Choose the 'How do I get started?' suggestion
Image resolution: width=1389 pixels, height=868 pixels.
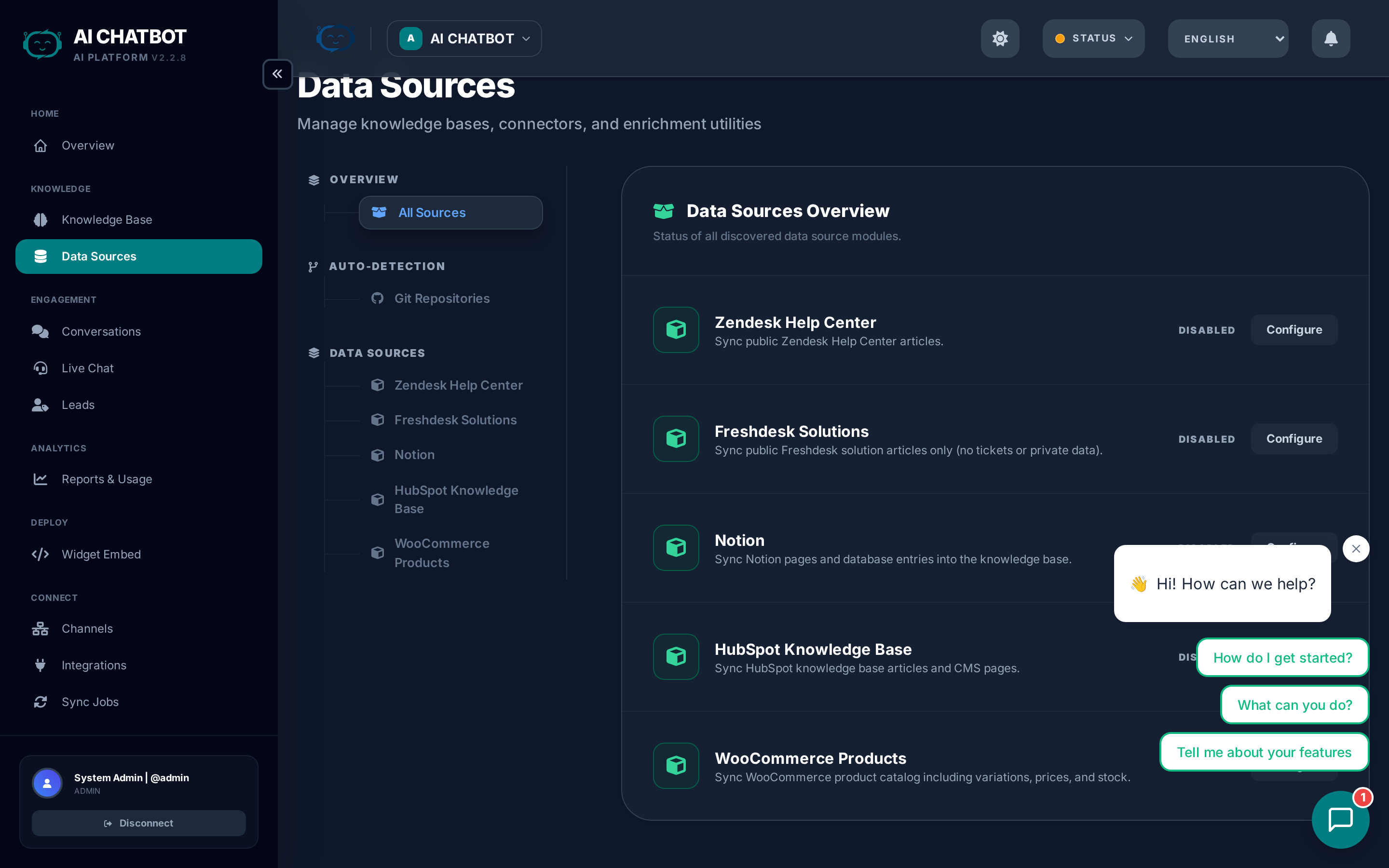(1282, 657)
